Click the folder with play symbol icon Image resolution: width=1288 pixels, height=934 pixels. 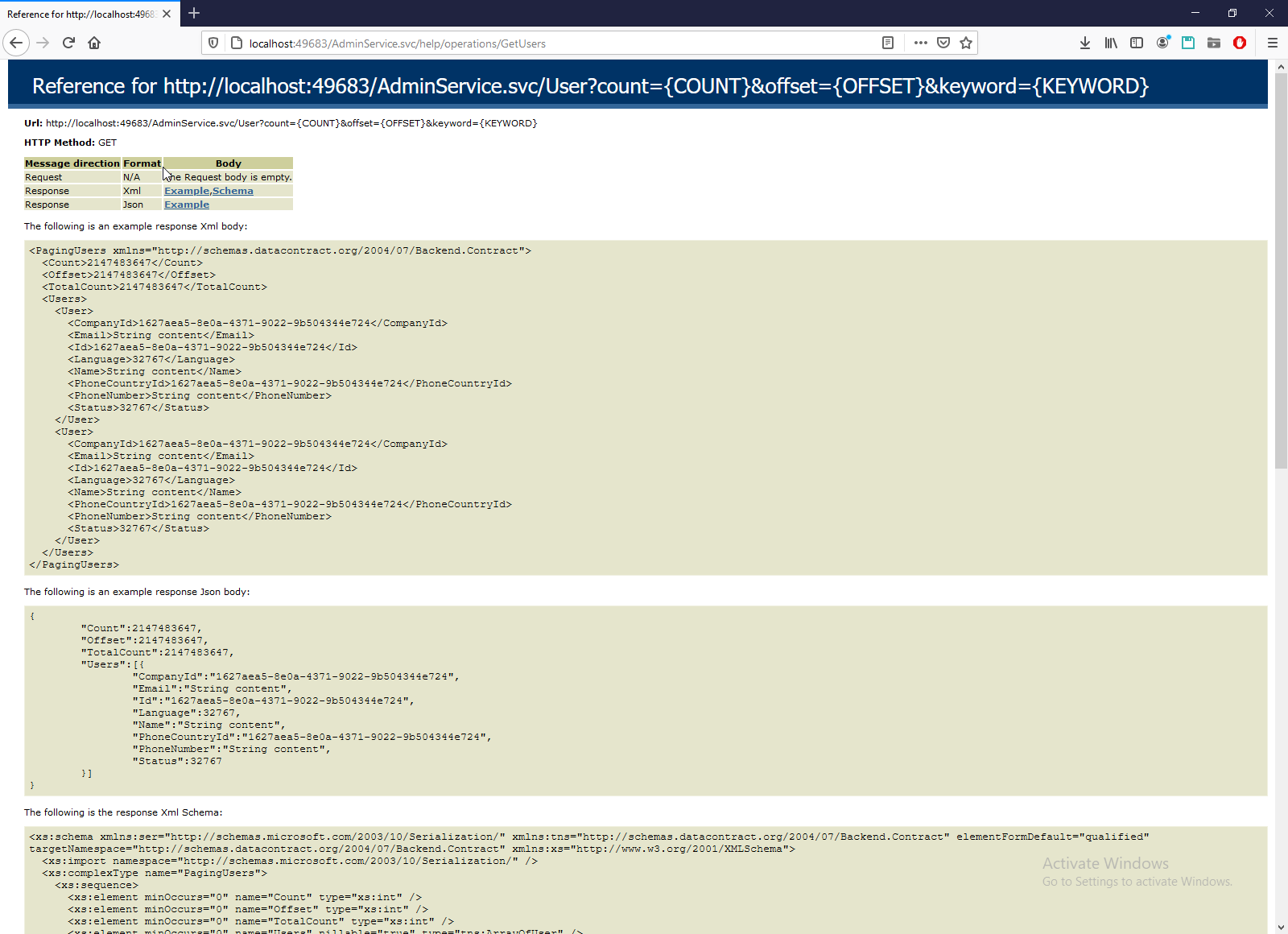point(1214,43)
